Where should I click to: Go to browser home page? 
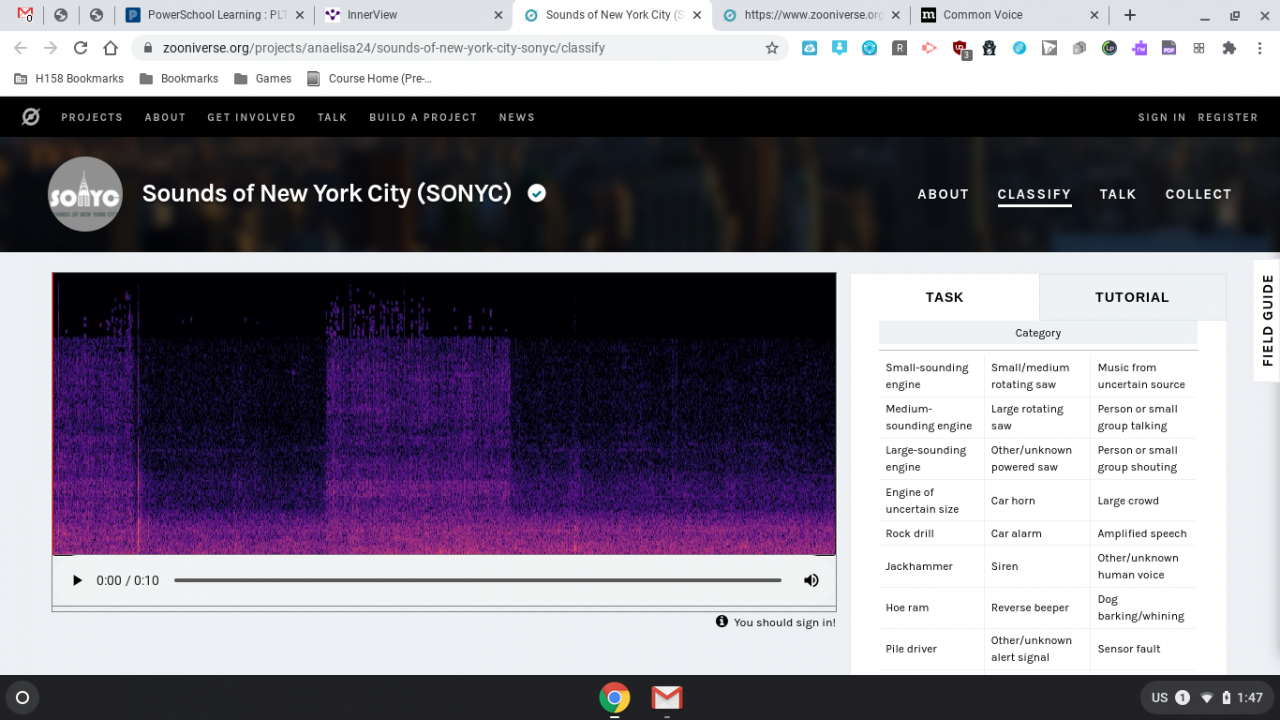[111, 48]
